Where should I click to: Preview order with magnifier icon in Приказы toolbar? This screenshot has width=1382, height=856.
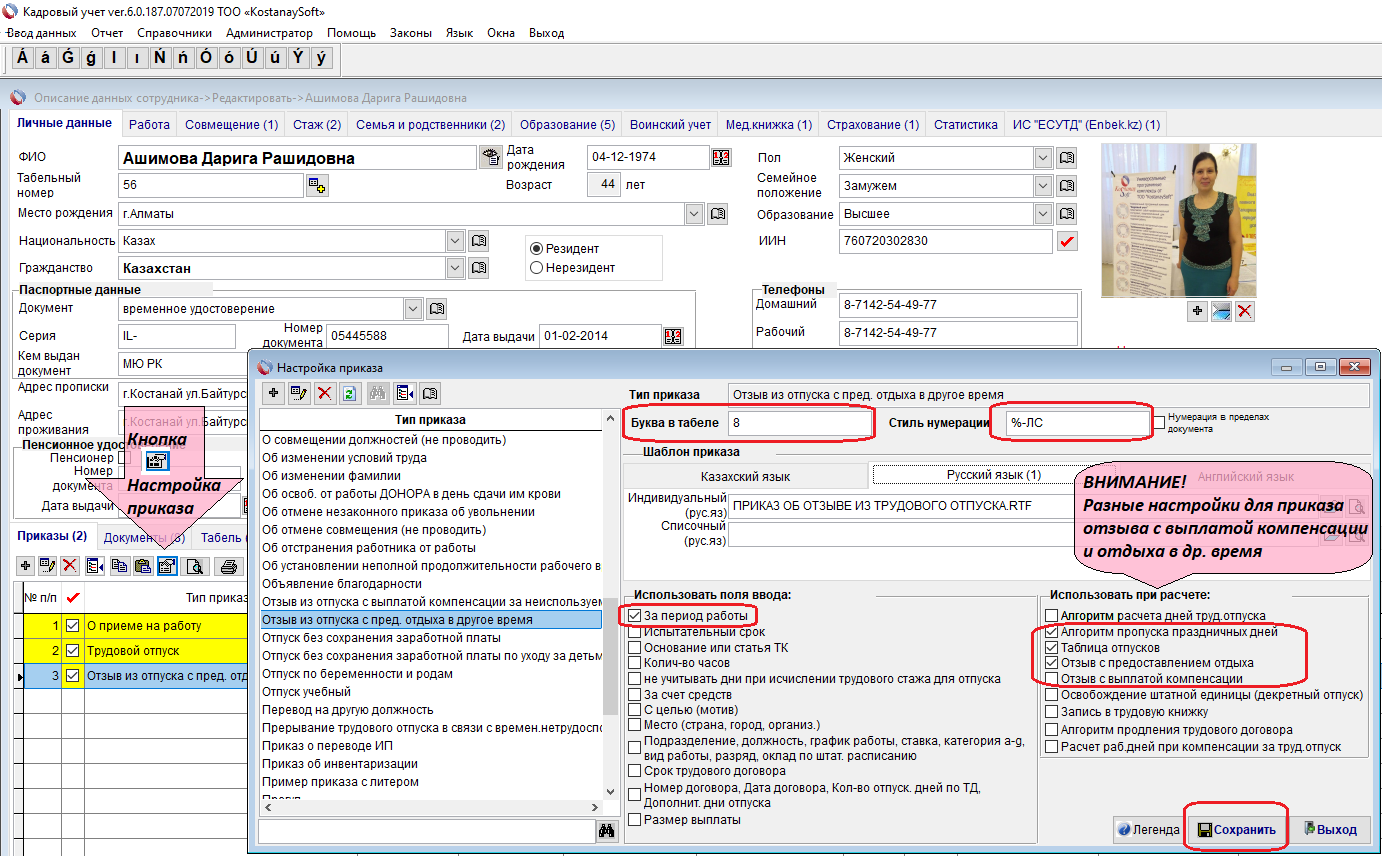pos(195,566)
